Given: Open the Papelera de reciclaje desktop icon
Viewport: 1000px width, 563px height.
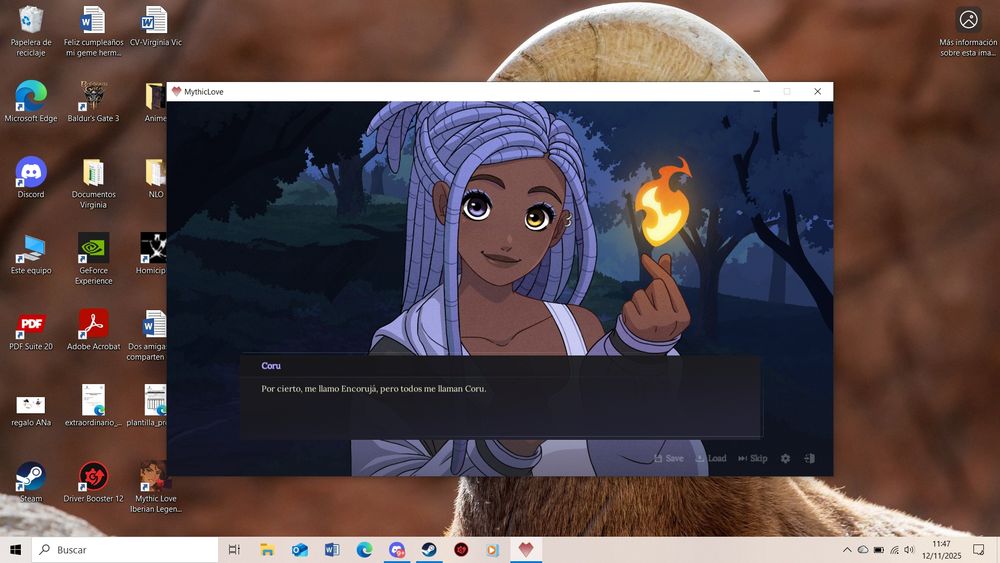Looking at the screenshot, I should point(31,31).
